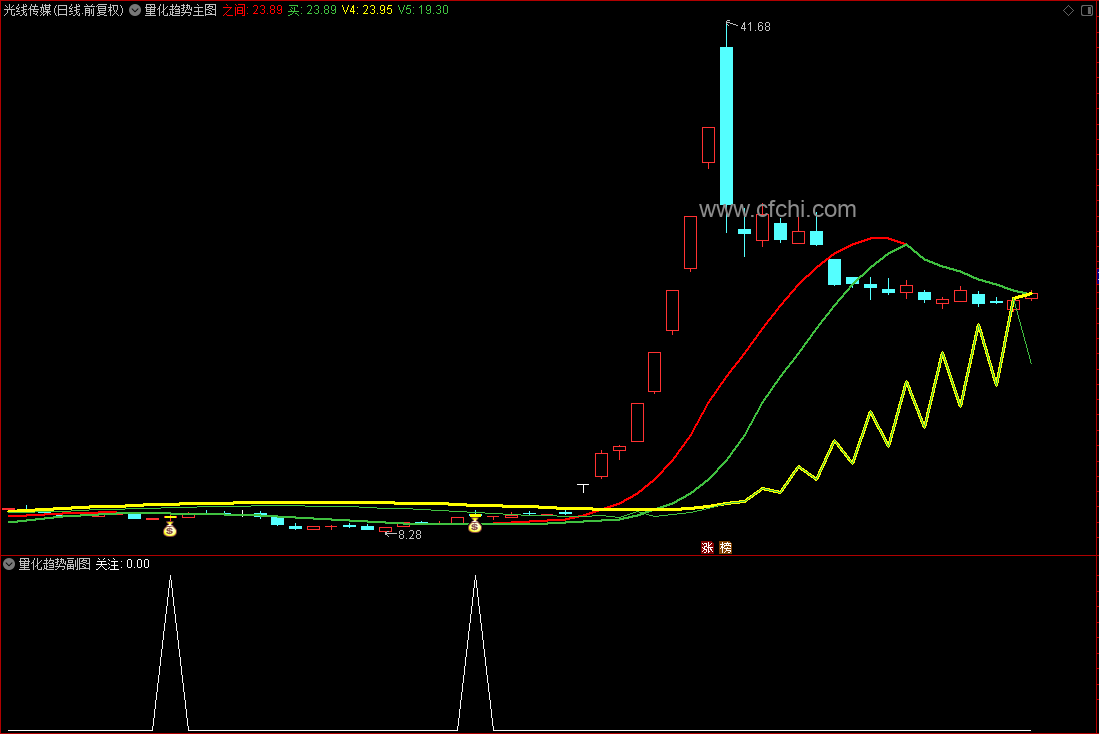The height and width of the screenshot is (734, 1099).
Task: Click the 8.28 low price label
Action: (410, 535)
